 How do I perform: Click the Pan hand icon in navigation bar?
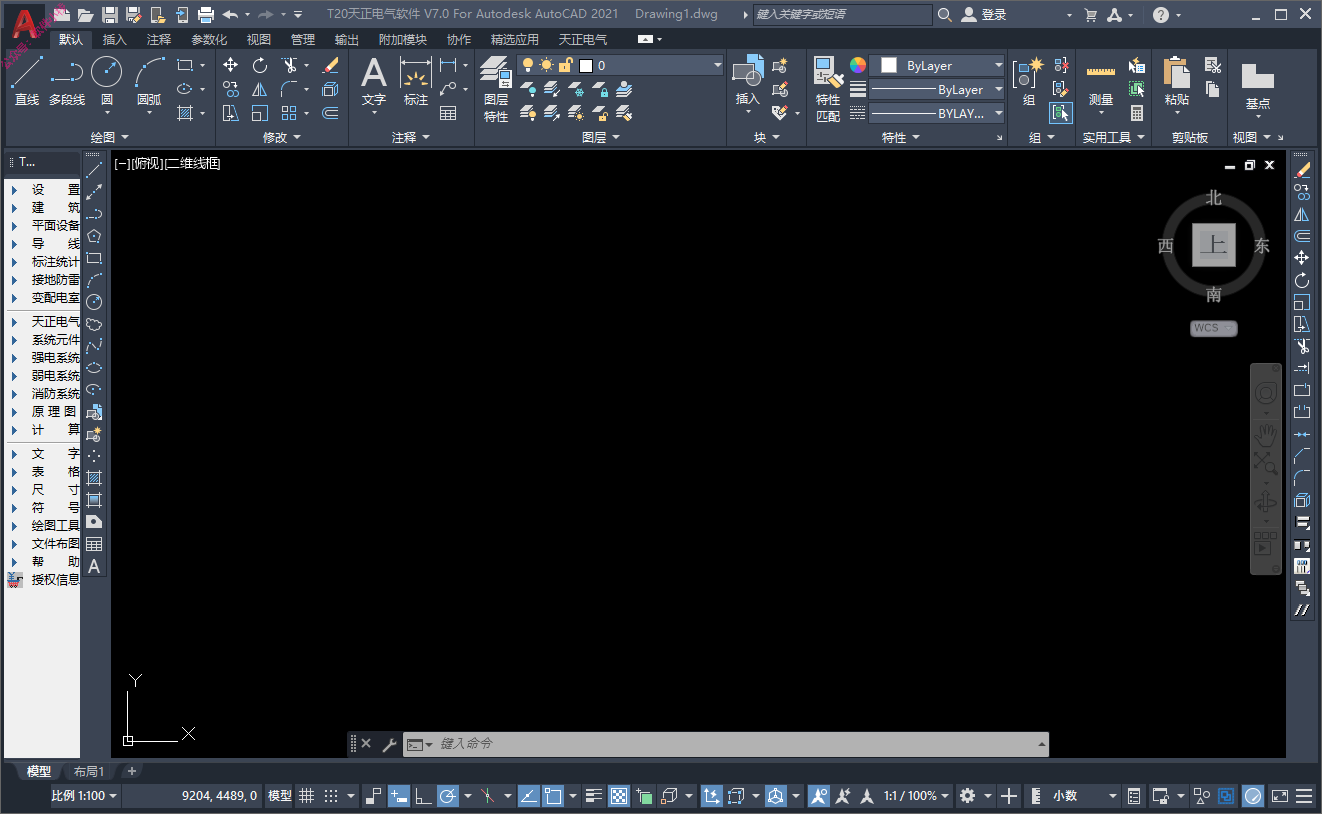tap(1266, 433)
